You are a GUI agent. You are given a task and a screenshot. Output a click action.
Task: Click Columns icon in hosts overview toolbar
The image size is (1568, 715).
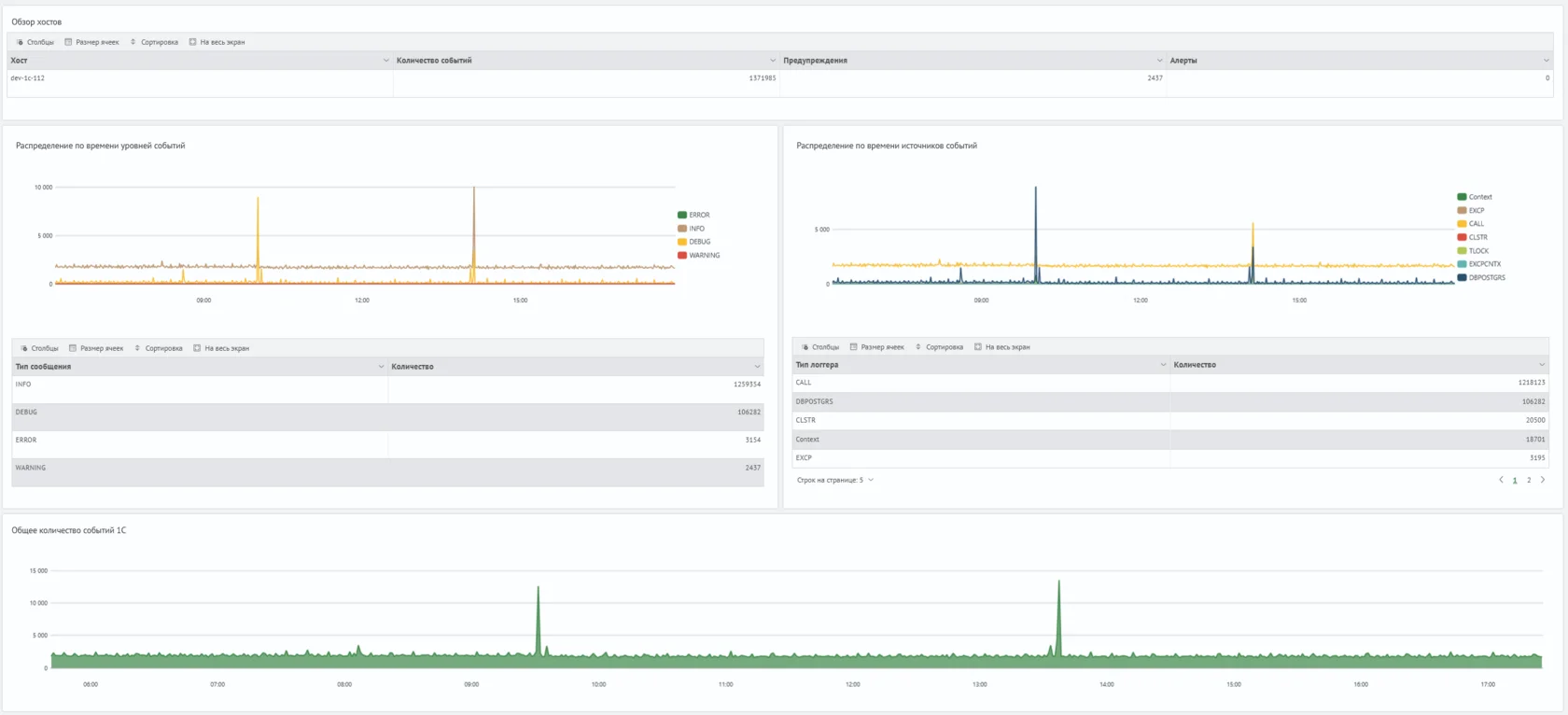[x=20, y=42]
